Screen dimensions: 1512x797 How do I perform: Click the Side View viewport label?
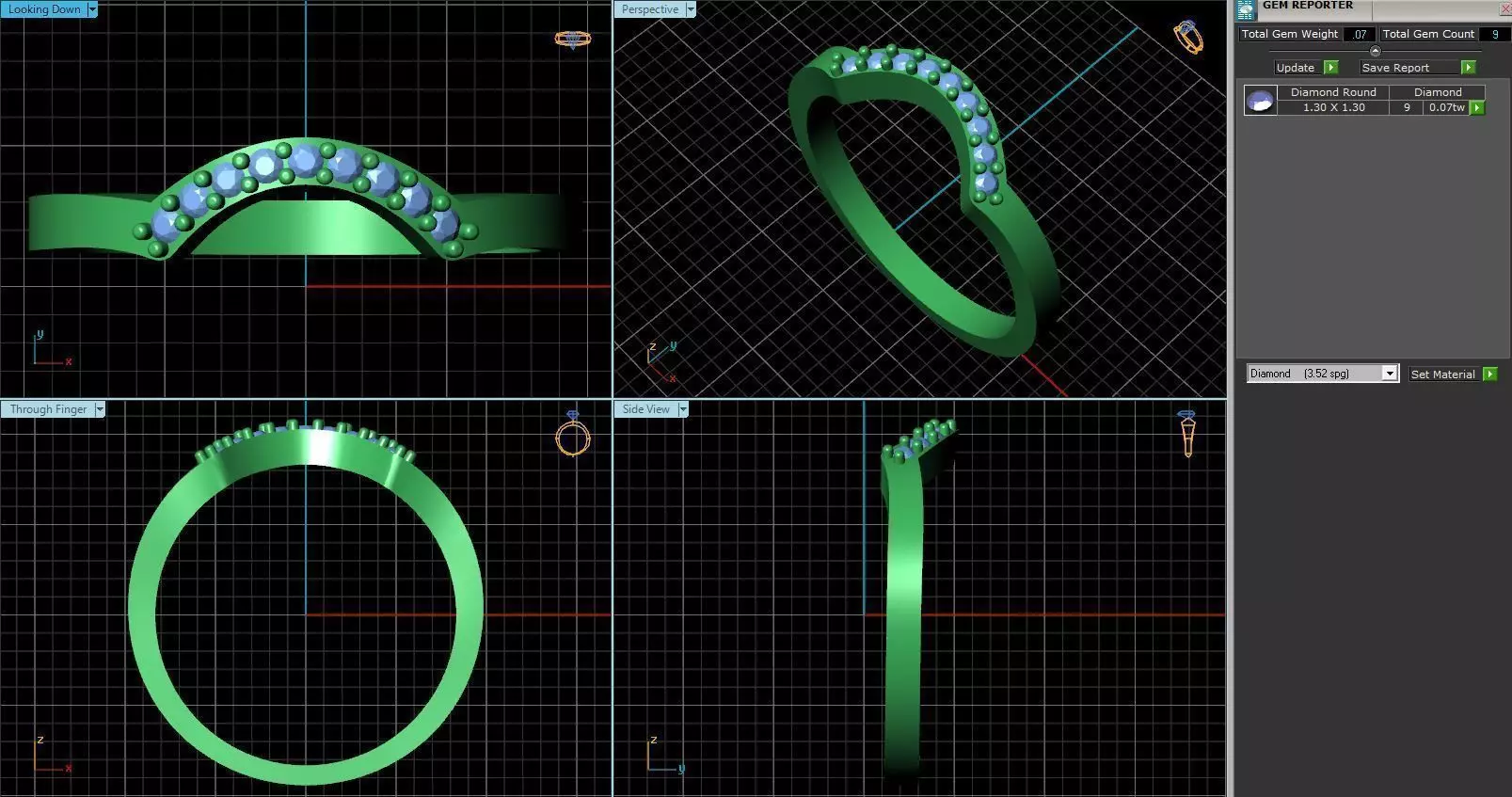tap(645, 409)
